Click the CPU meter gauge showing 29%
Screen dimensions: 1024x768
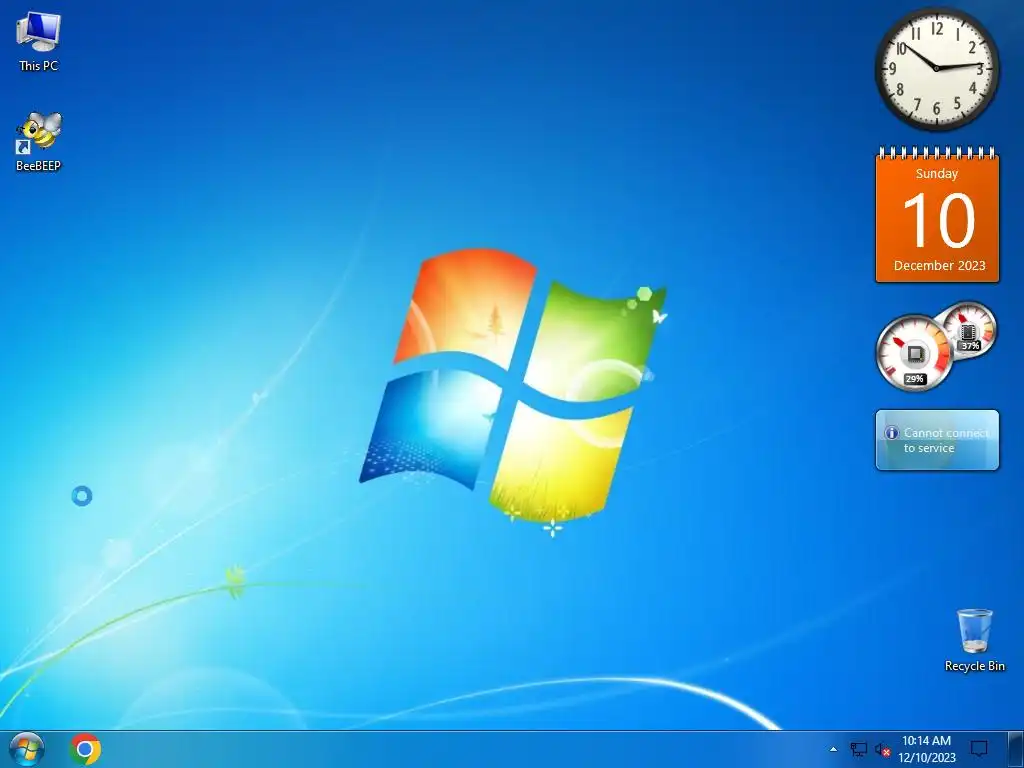(914, 353)
